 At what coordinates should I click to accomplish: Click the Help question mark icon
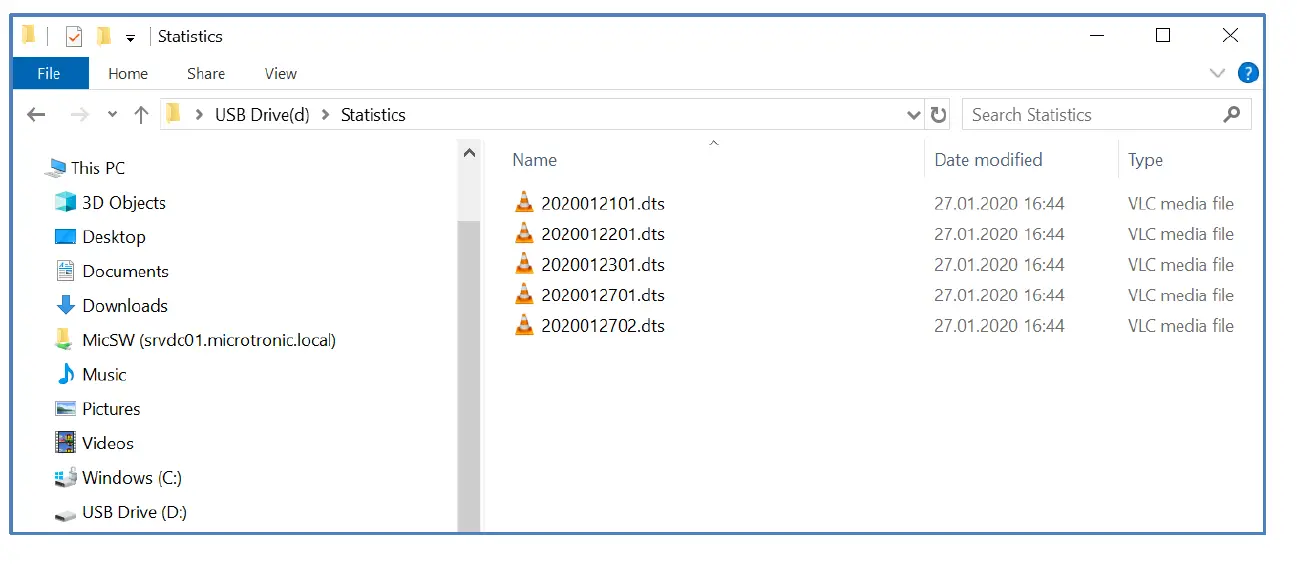pyautogui.click(x=1248, y=73)
